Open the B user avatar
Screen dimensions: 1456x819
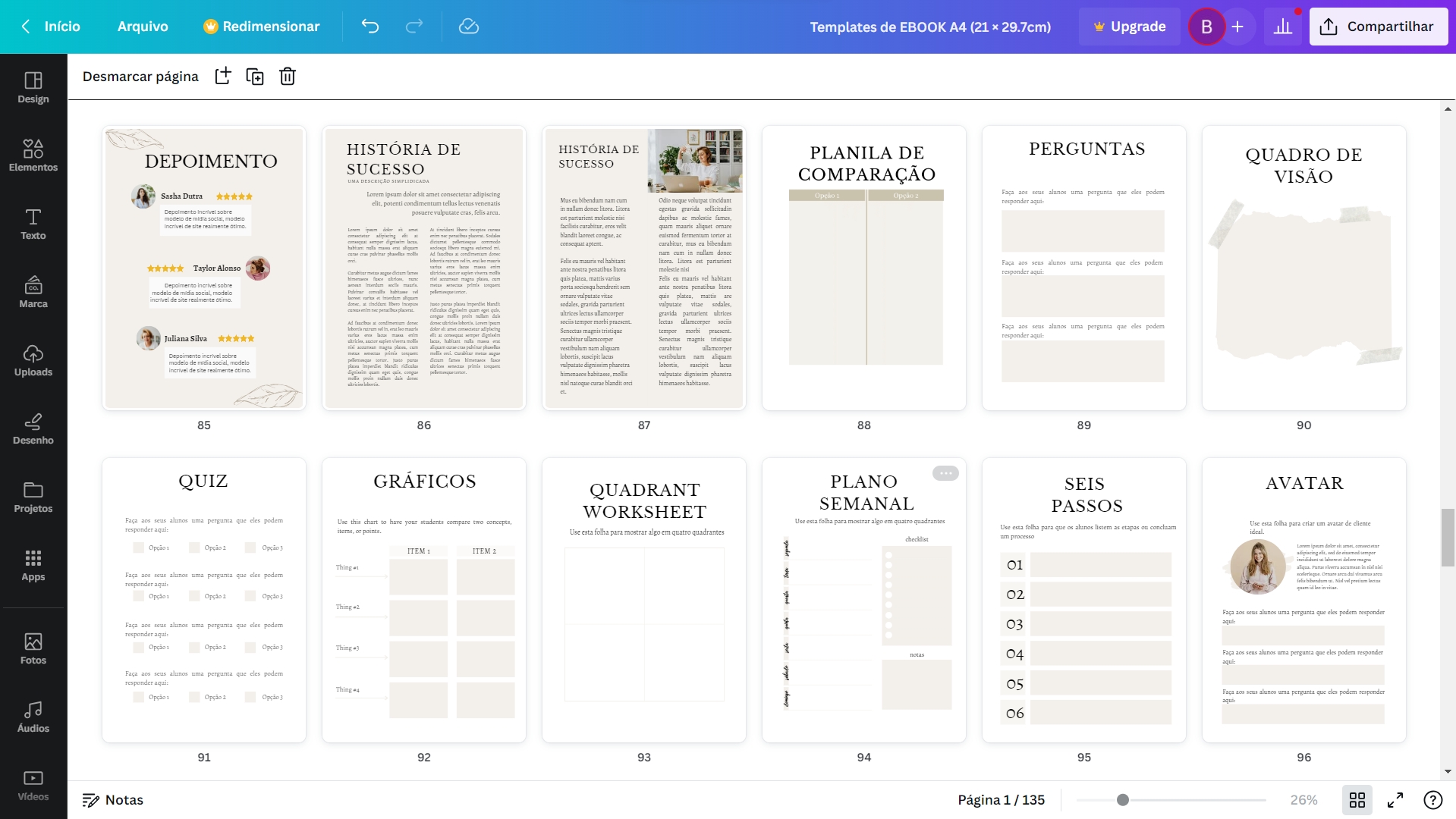pyautogui.click(x=1206, y=27)
